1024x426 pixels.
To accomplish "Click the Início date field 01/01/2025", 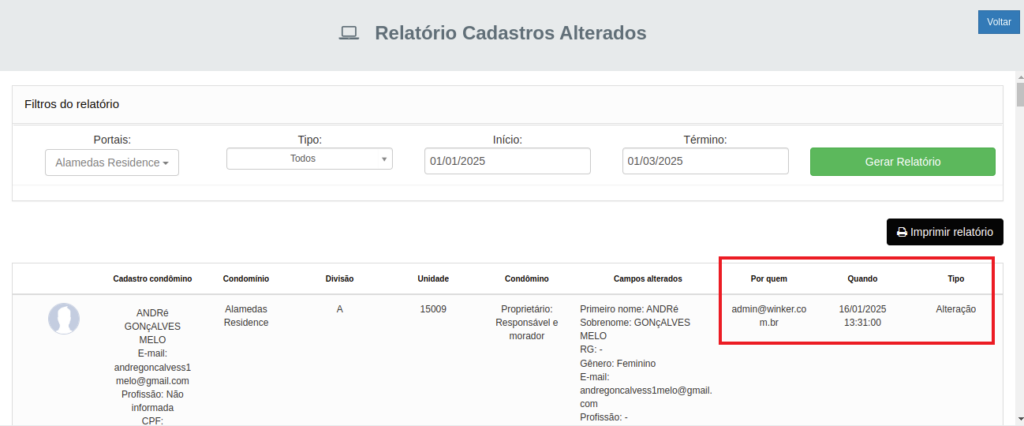I will pyautogui.click(x=507, y=161).
